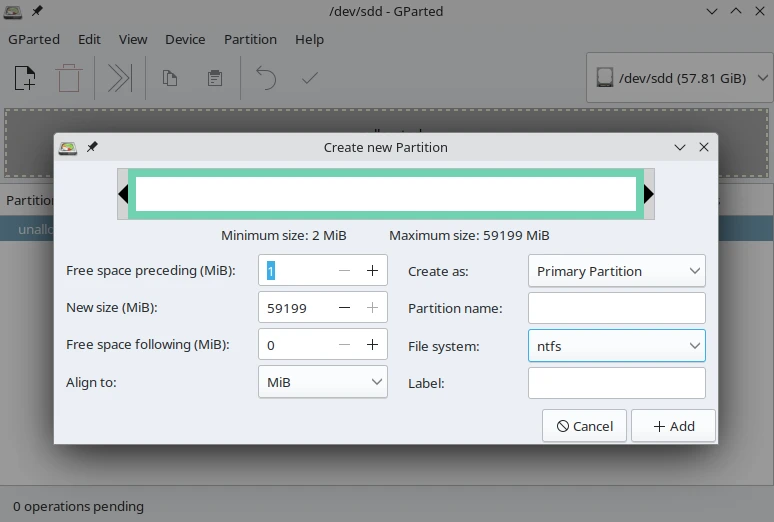The width and height of the screenshot is (774, 522).
Task: Click the Cancel button
Action: click(584, 426)
